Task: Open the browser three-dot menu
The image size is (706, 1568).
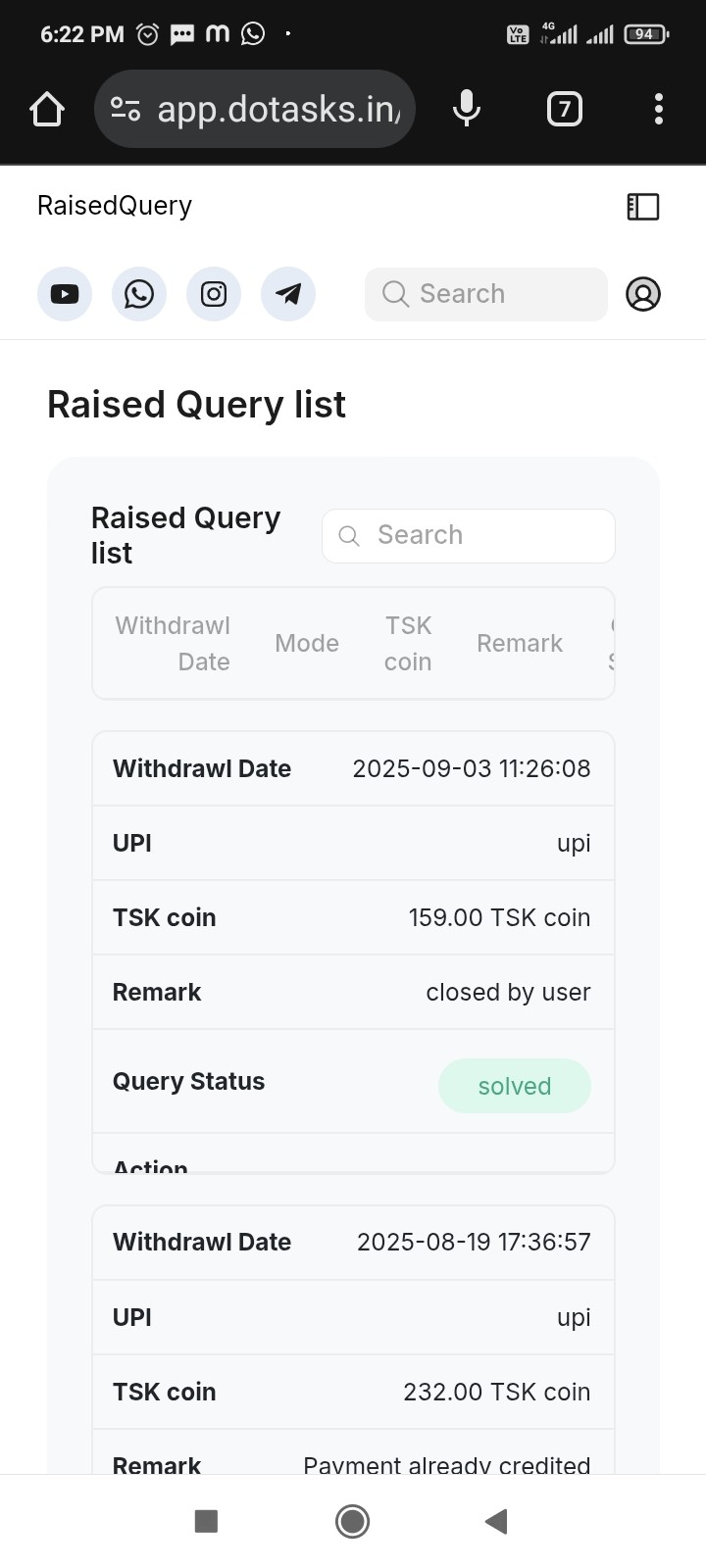Action: coord(659,109)
